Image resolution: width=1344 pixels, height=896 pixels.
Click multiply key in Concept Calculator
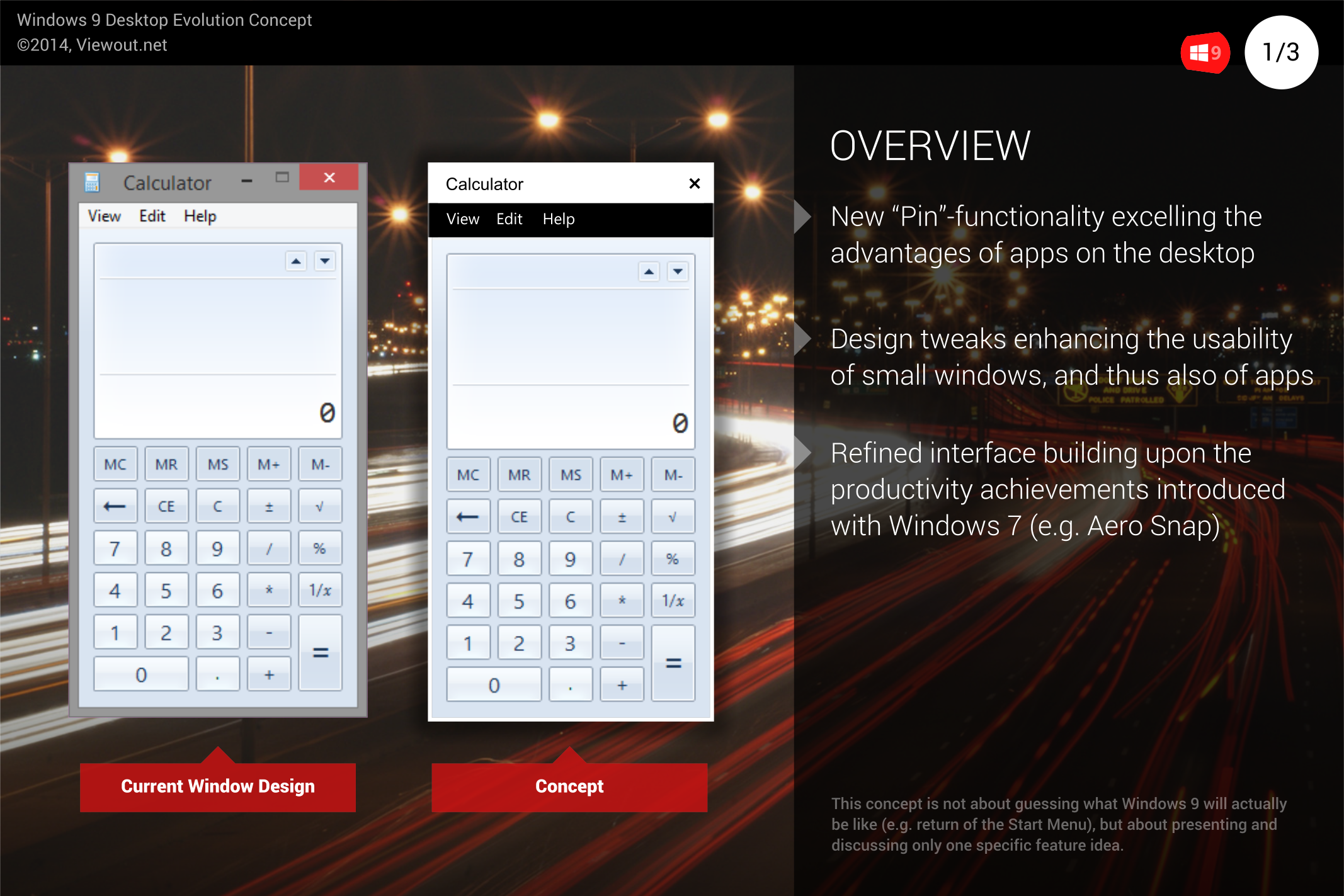pos(622,601)
